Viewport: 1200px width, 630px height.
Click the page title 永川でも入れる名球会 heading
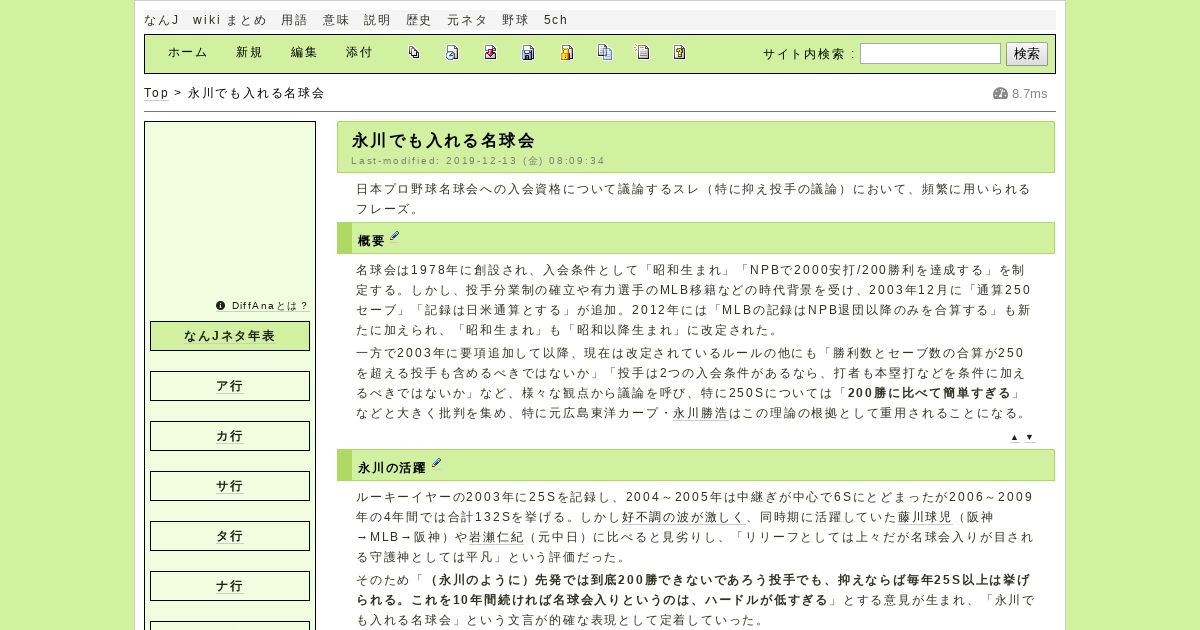pos(443,141)
